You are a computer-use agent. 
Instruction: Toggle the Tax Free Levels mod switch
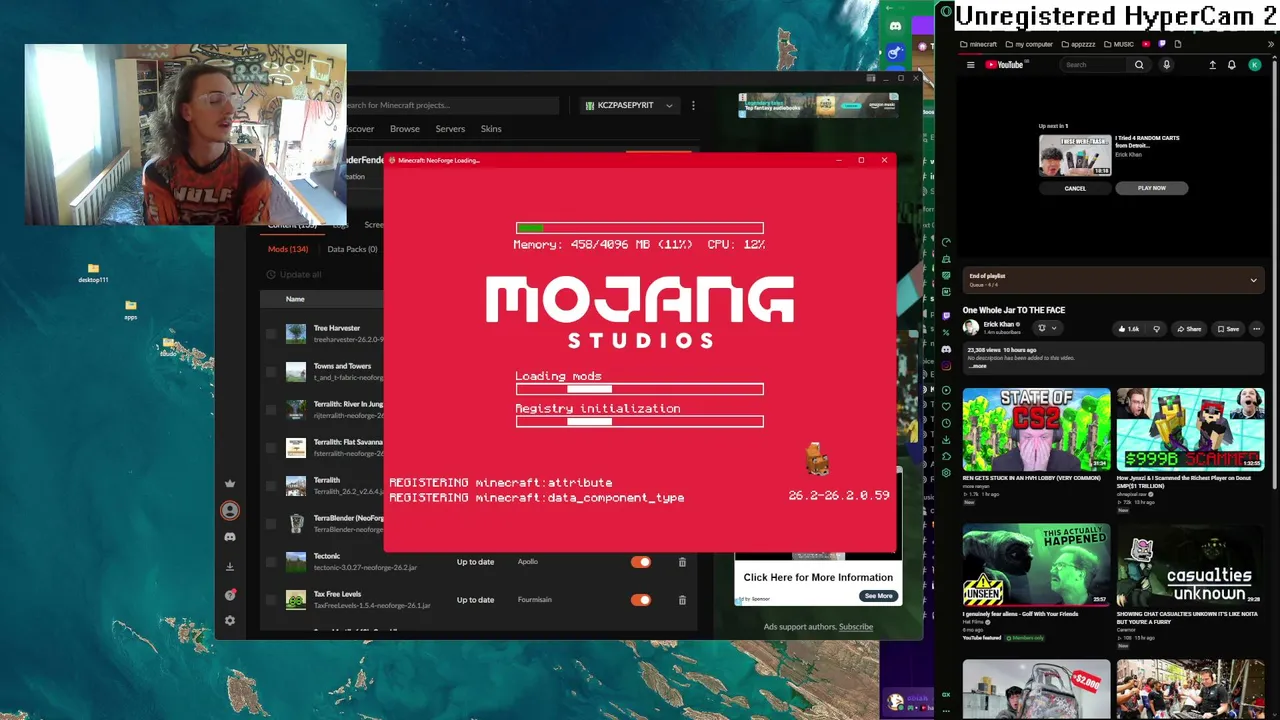641,600
